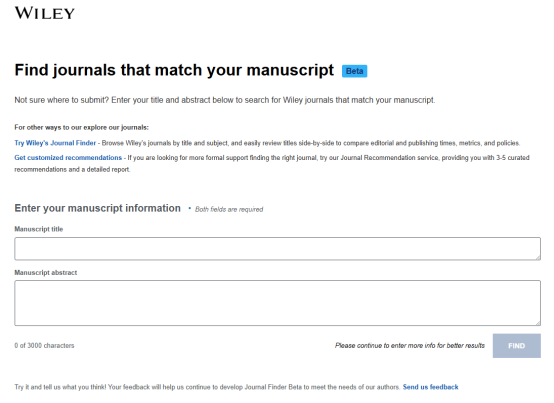The height and width of the screenshot is (403, 554).
Task: Click the Manuscript abstract field label
Action: (x=46, y=273)
